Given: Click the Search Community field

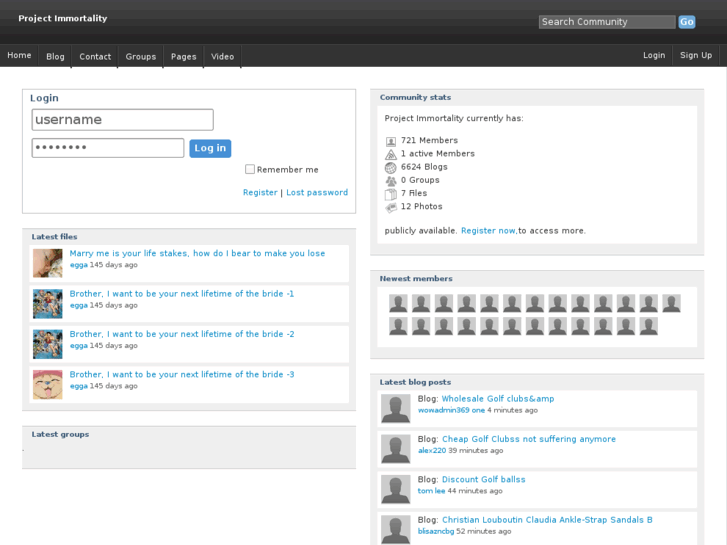Looking at the screenshot, I should (x=606, y=22).
